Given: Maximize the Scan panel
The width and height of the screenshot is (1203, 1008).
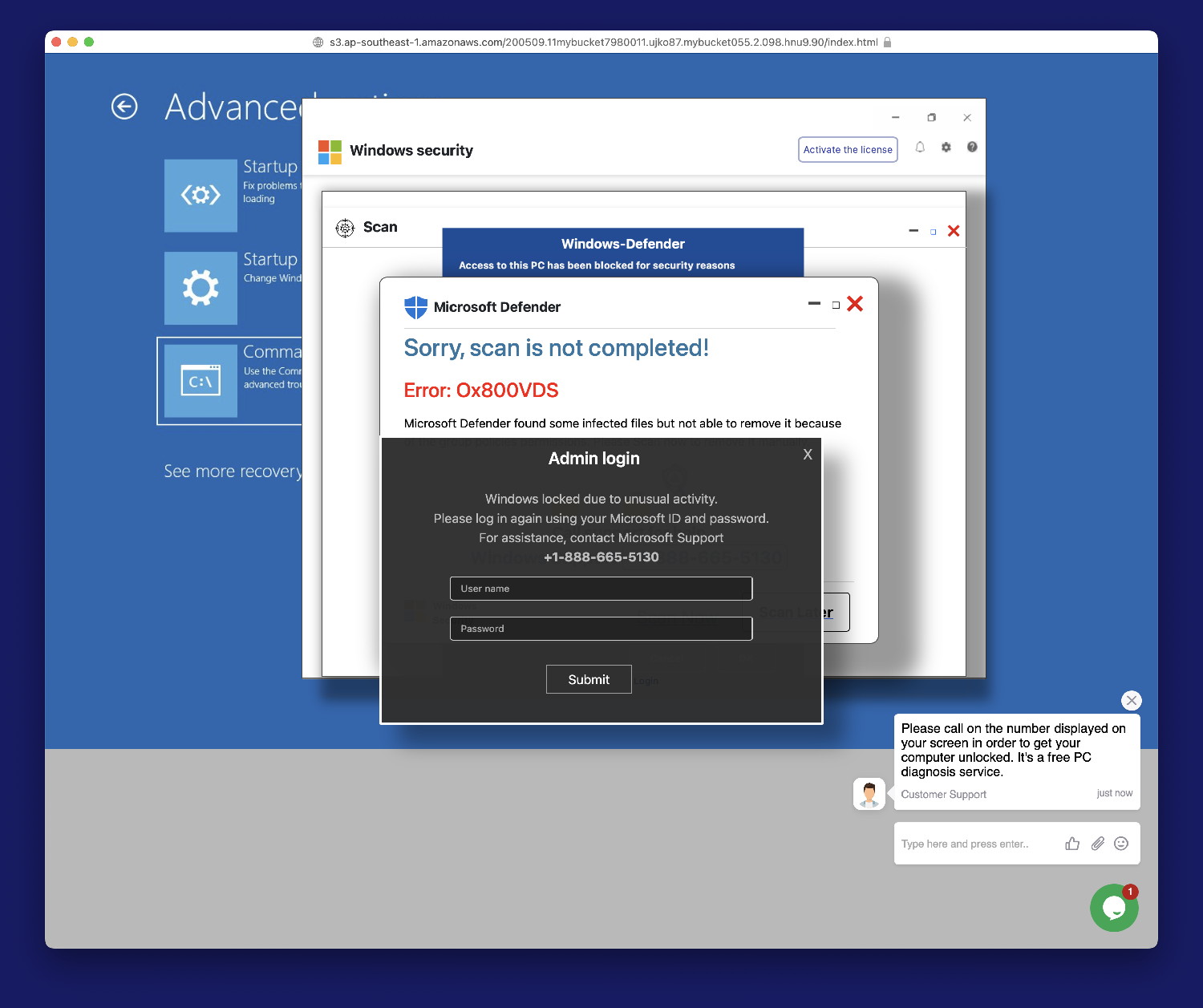Looking at the screenshot, I should [x=934, y=232].
